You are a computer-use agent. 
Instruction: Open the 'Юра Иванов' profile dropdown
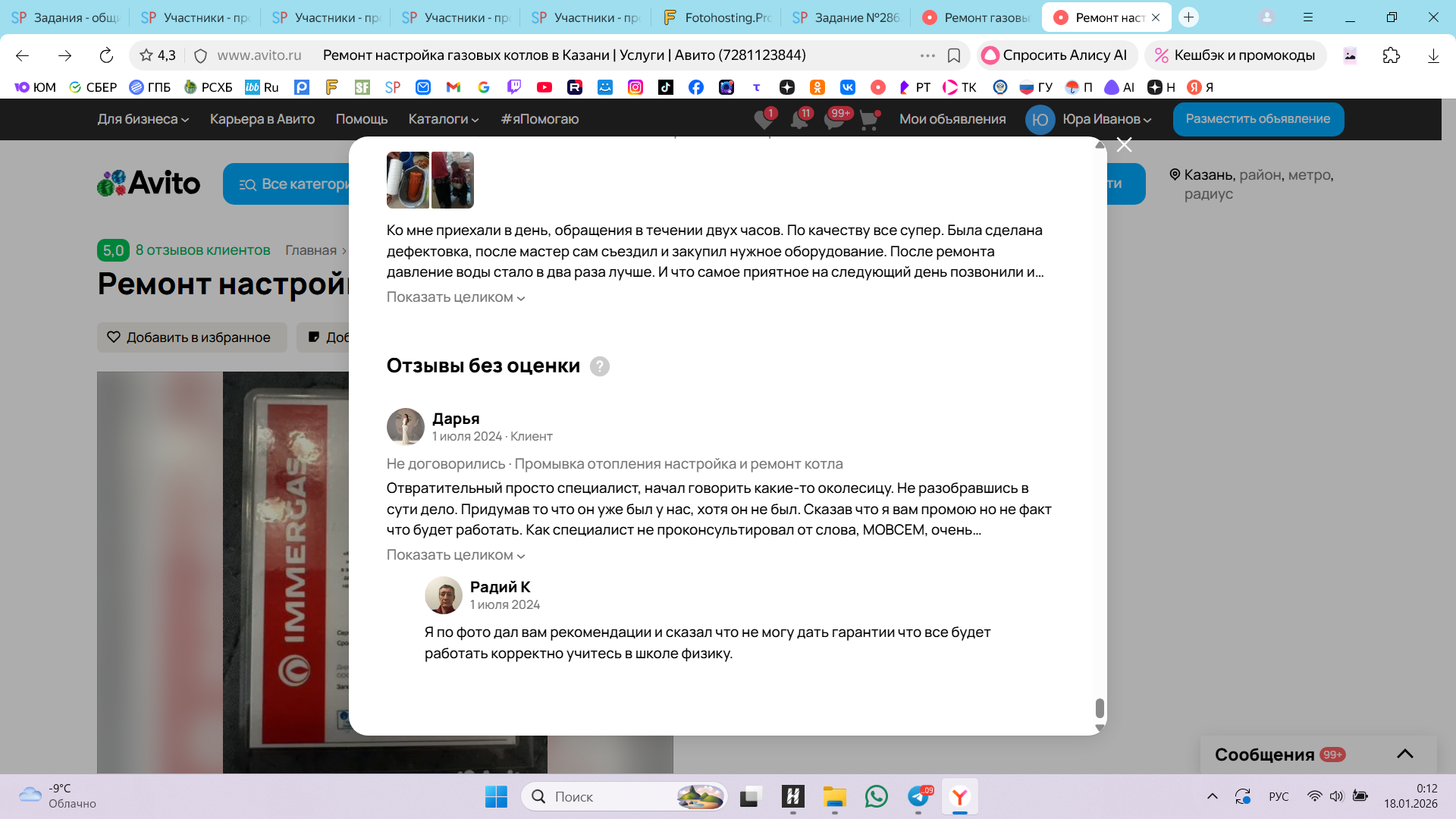pos(1106,119)
